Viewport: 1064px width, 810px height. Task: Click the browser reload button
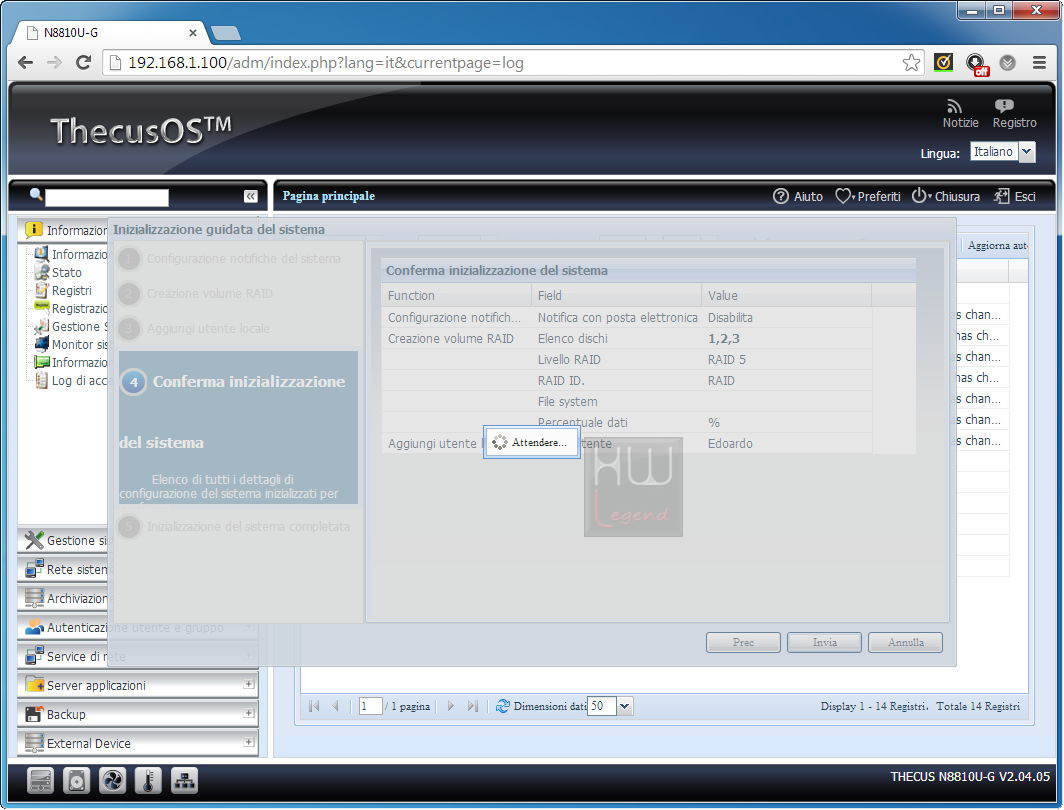click(83, 62)
